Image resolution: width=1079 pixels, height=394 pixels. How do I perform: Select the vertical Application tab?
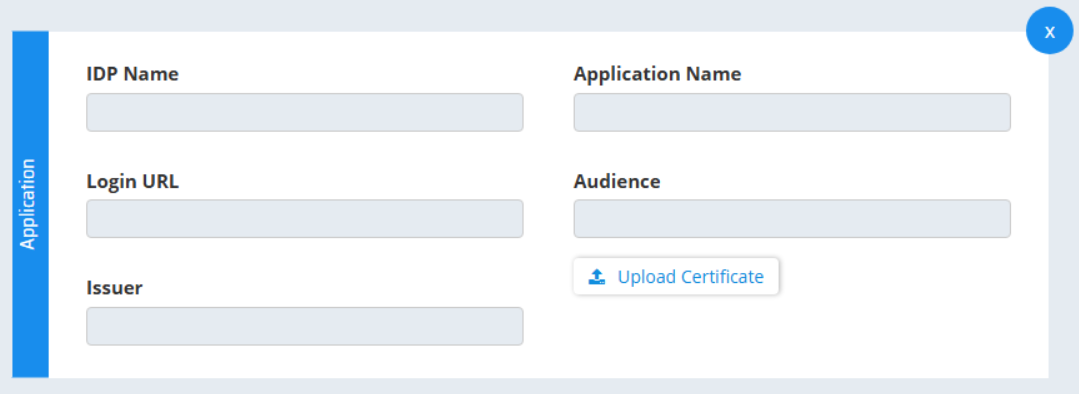[30, 204]
